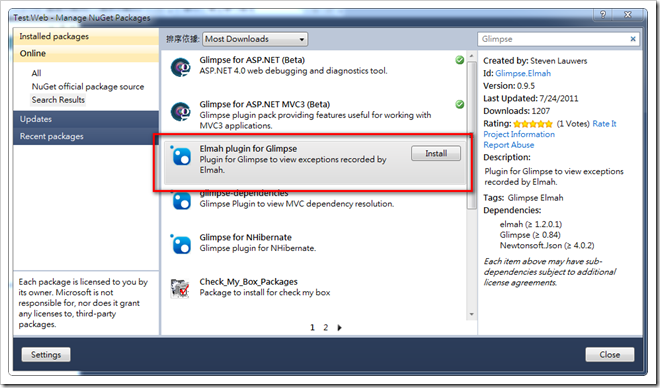Select Search Results in the sidebar
Screen dimensions: 660x388
coord(58,100)
